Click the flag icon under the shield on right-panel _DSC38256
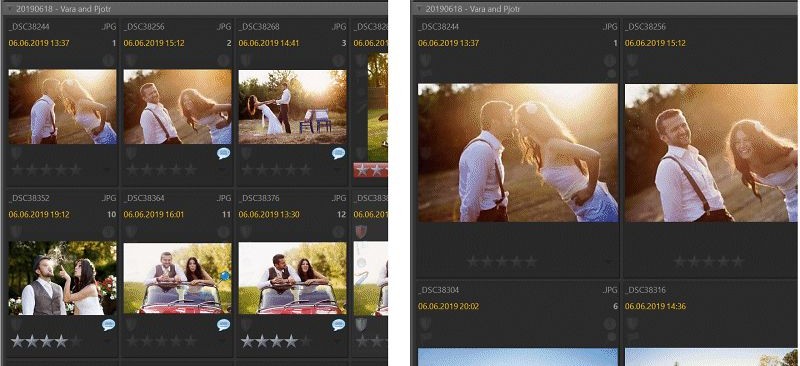The width and height of the screenshot is (800, 366). pos(632,74)
